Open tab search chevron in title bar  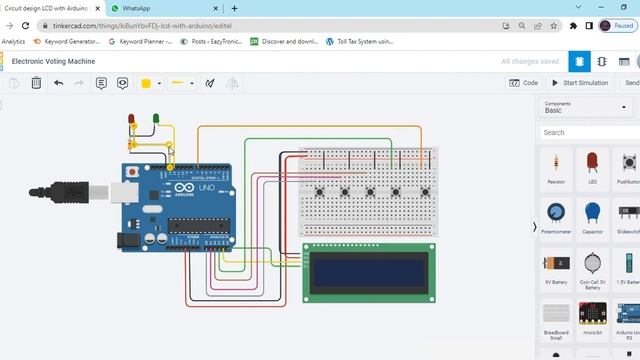[578, 7]
